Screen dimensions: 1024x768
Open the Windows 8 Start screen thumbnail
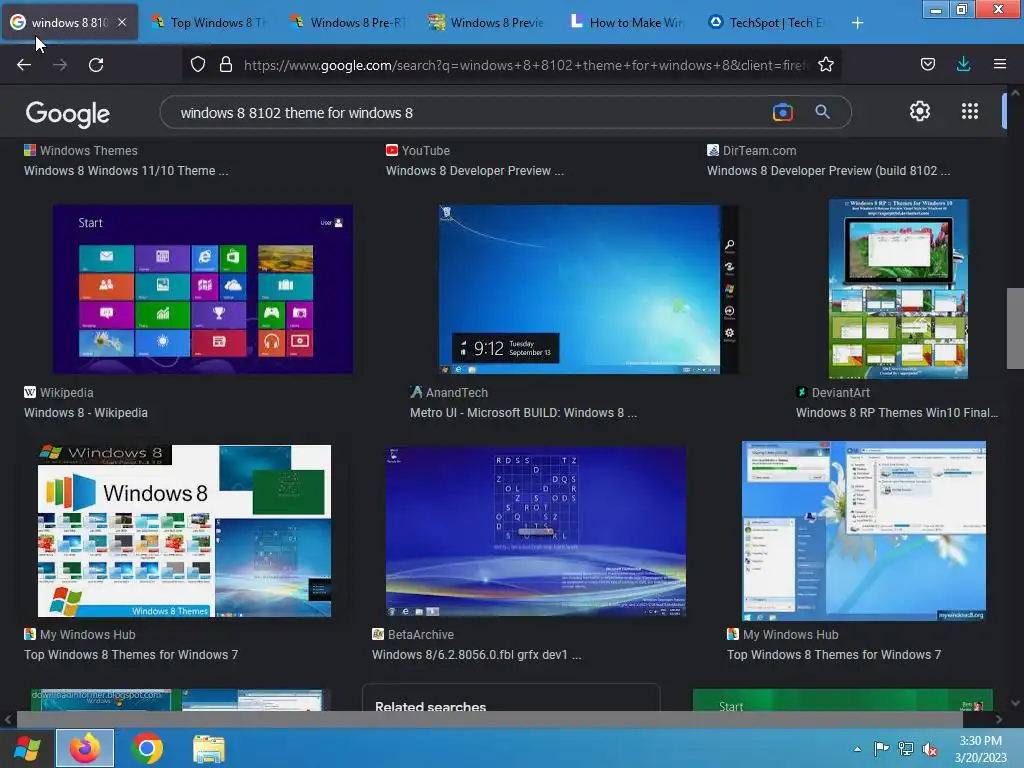coord(203,289)
